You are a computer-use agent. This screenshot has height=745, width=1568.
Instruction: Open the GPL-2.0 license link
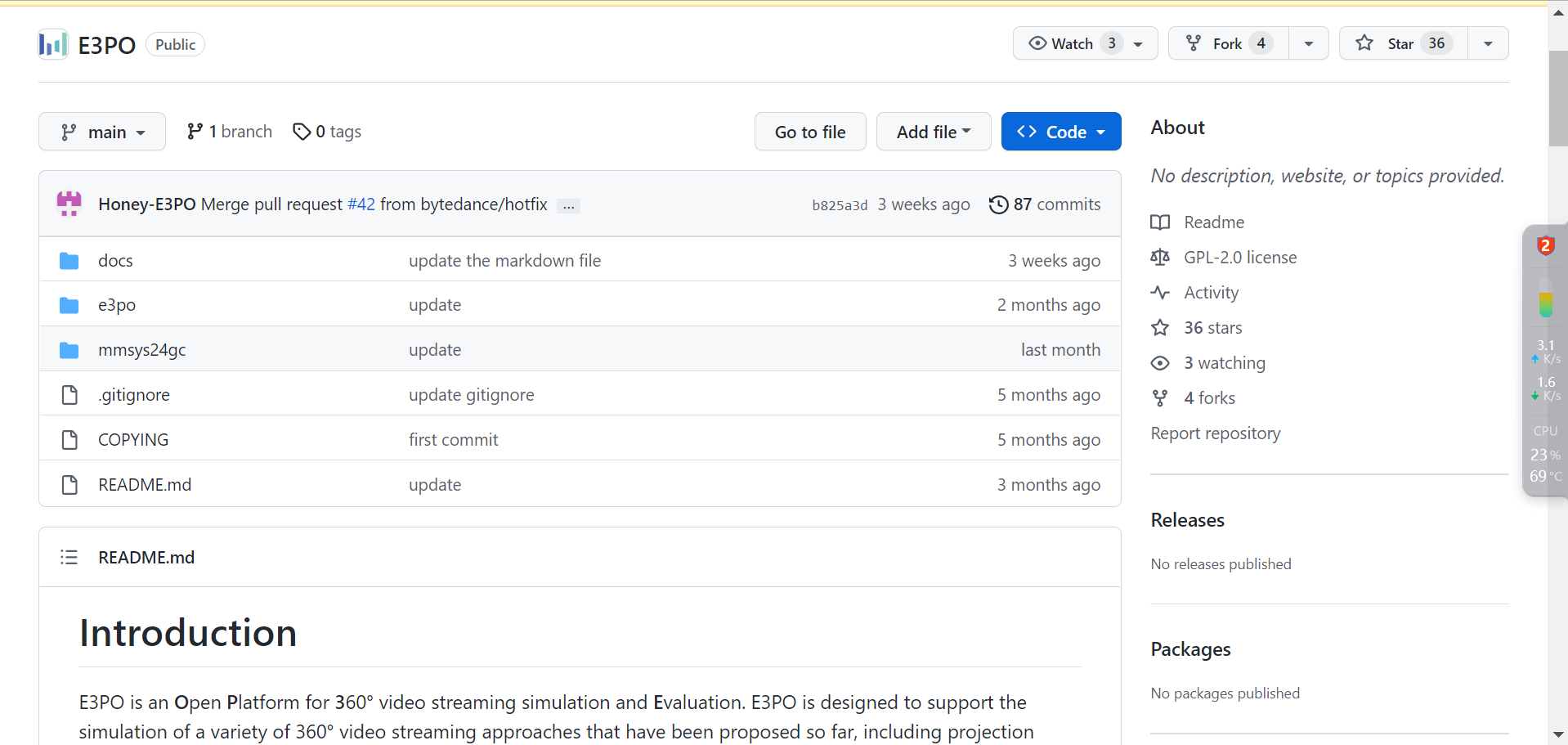point(1240,258)
